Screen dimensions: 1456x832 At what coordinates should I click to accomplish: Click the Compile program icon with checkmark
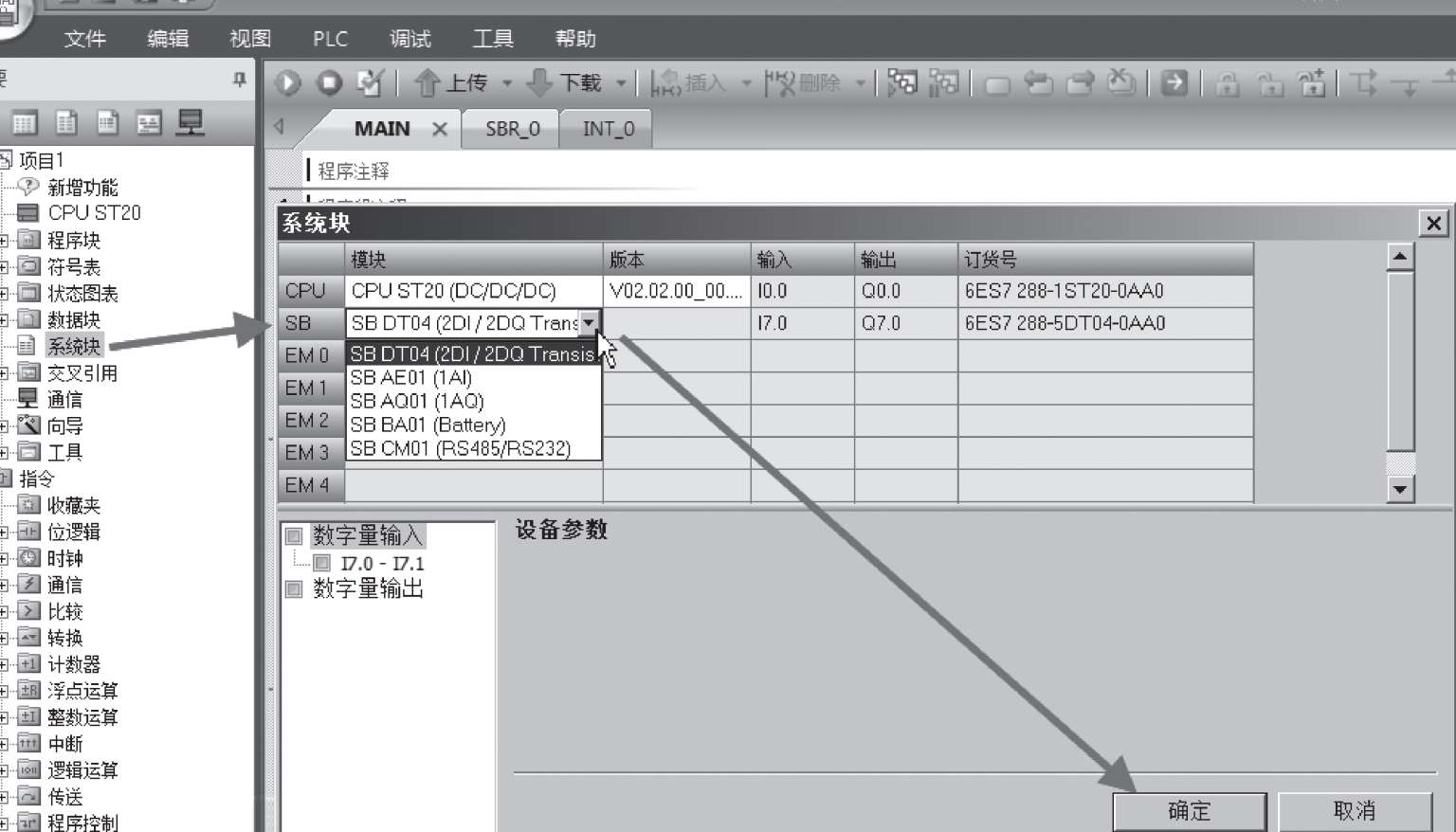click(369, 83)
